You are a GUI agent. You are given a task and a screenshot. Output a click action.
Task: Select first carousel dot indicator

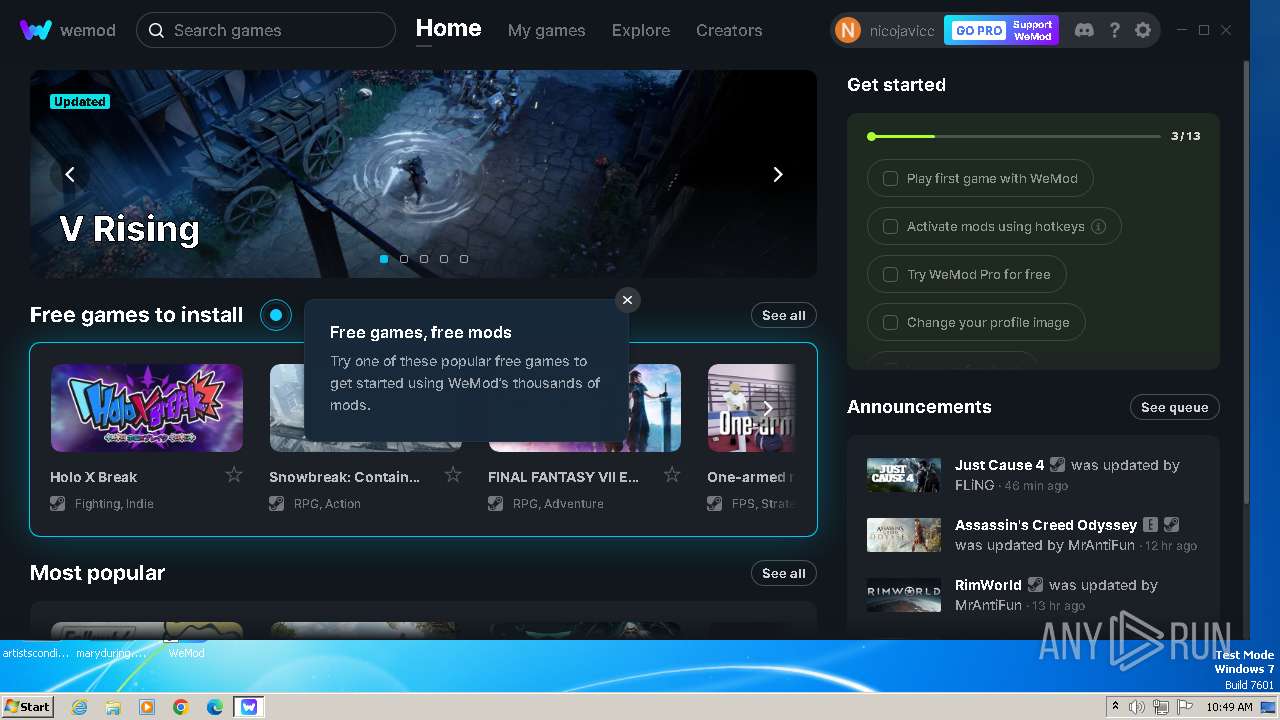384,259
